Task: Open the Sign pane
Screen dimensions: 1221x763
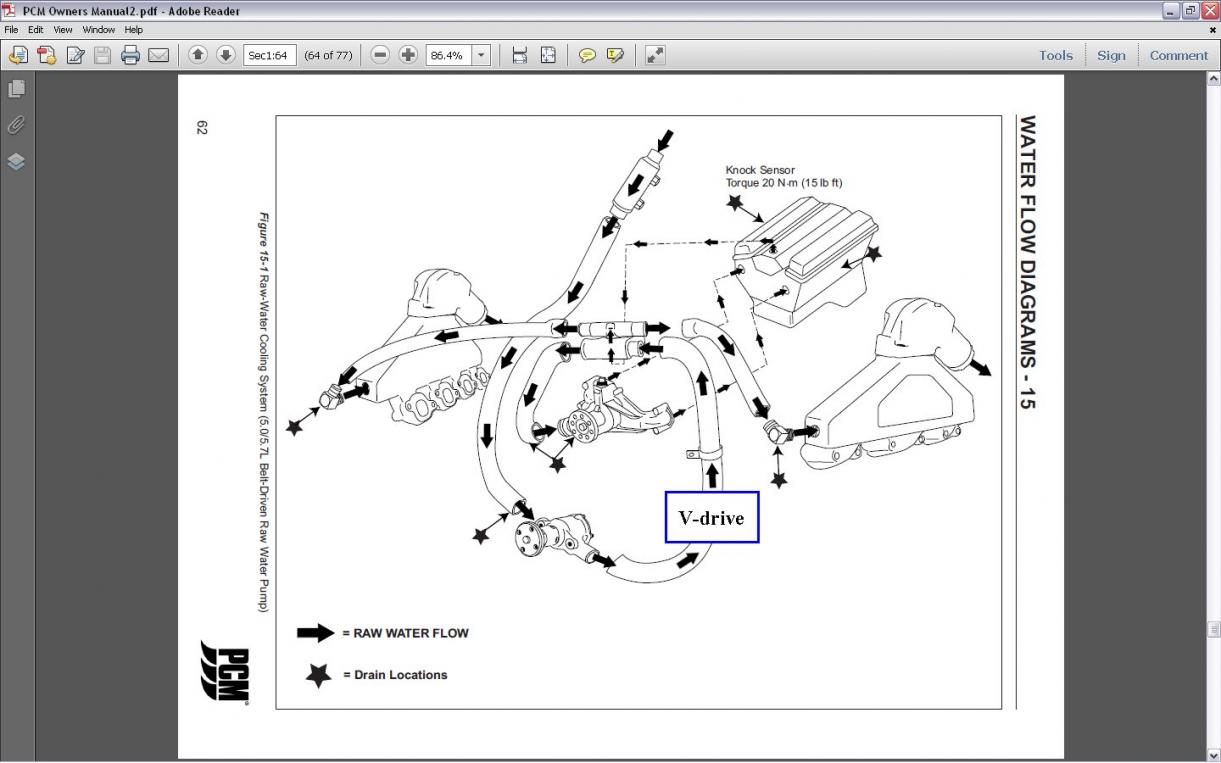Action: click(1111, 55)
